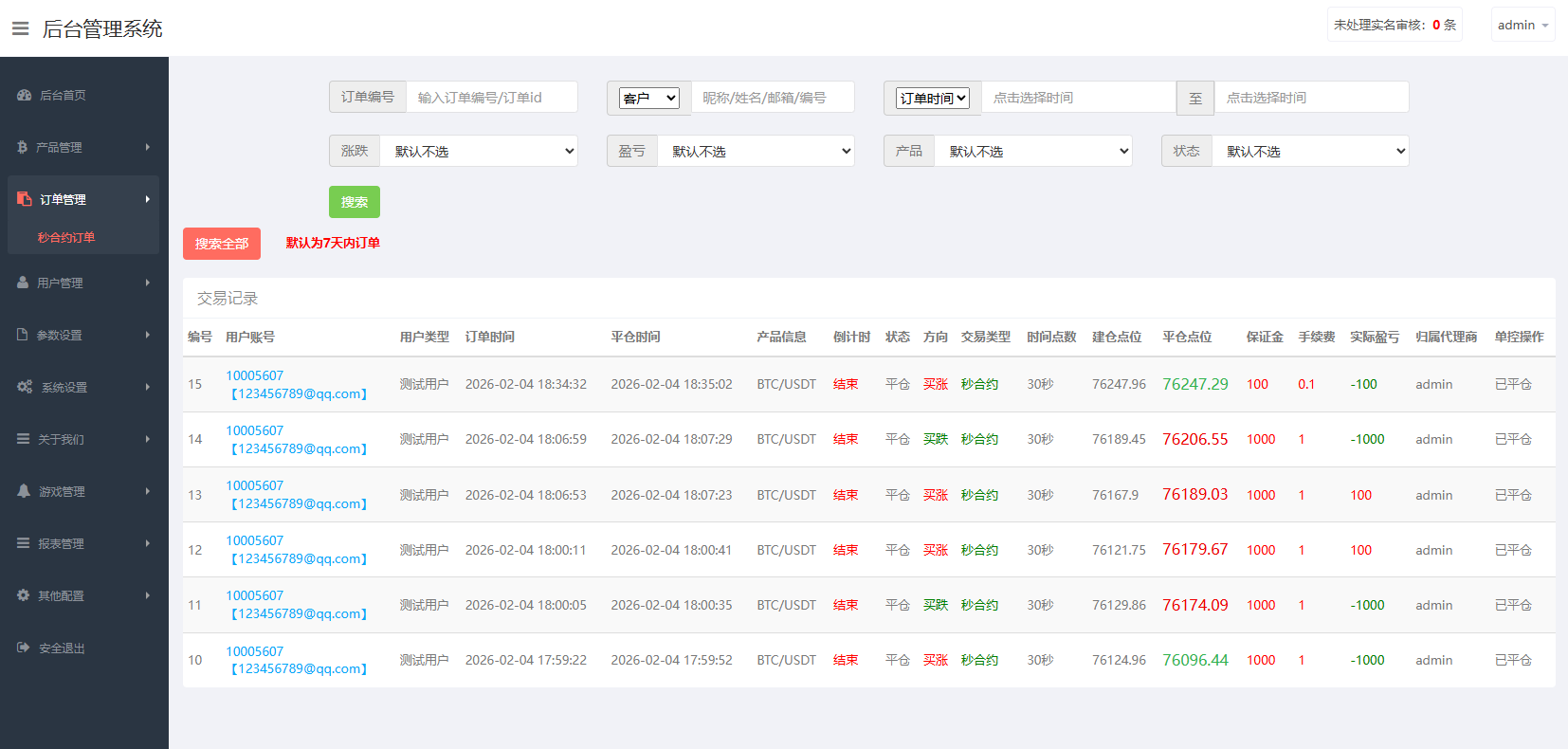Viewport: 1568px width, 749px height.
Task: Click the bitcoin icon beside 产品管理
Action: pyautogui.click(x=22, y=147)
